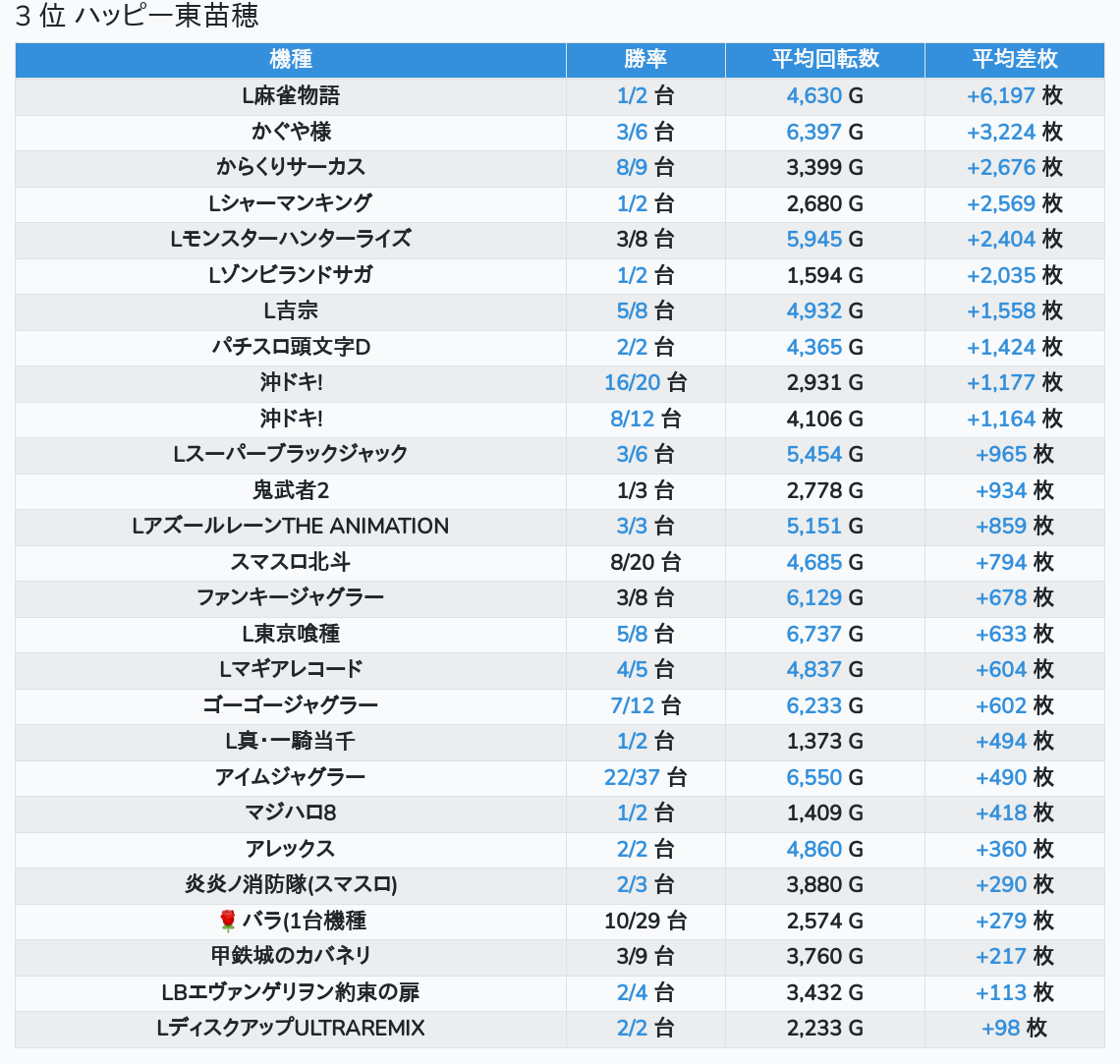Select the 平均差枚 column header
This screenshot has height=1064, width=1120.
tap(1014, 59)
